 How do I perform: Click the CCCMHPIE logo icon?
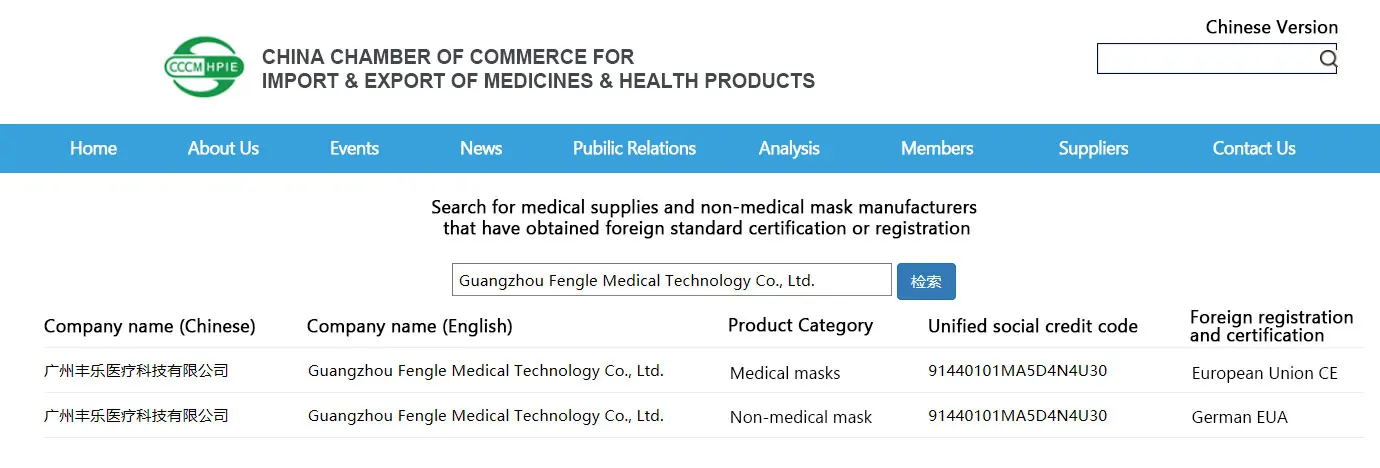[204, 67]
